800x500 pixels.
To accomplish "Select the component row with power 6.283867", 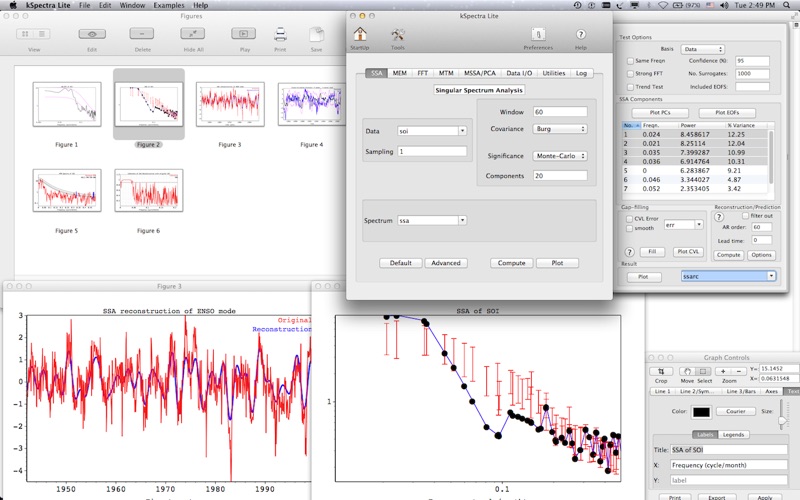I will pos(694,171).
